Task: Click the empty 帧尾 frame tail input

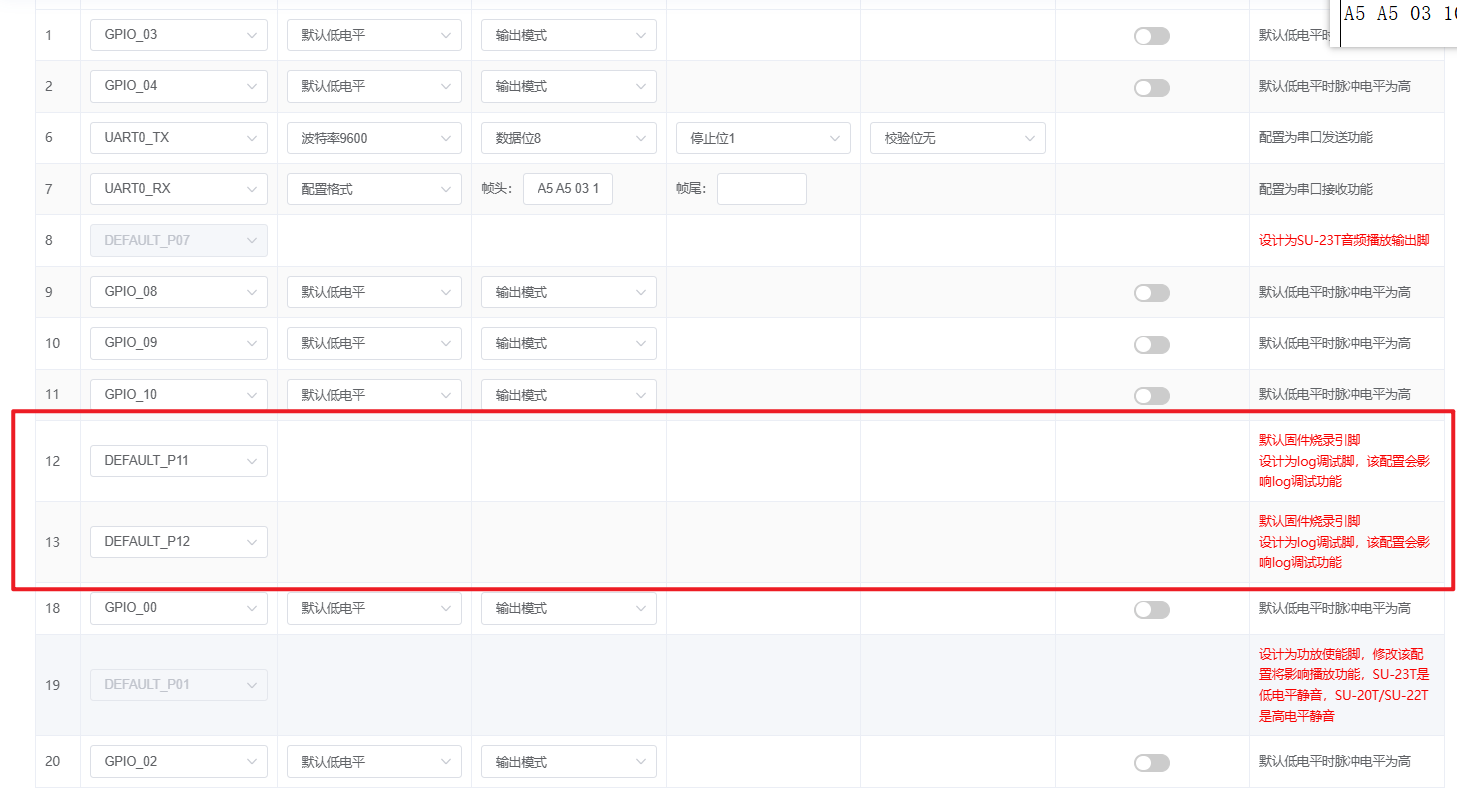Action: click(x=761, y=189)
